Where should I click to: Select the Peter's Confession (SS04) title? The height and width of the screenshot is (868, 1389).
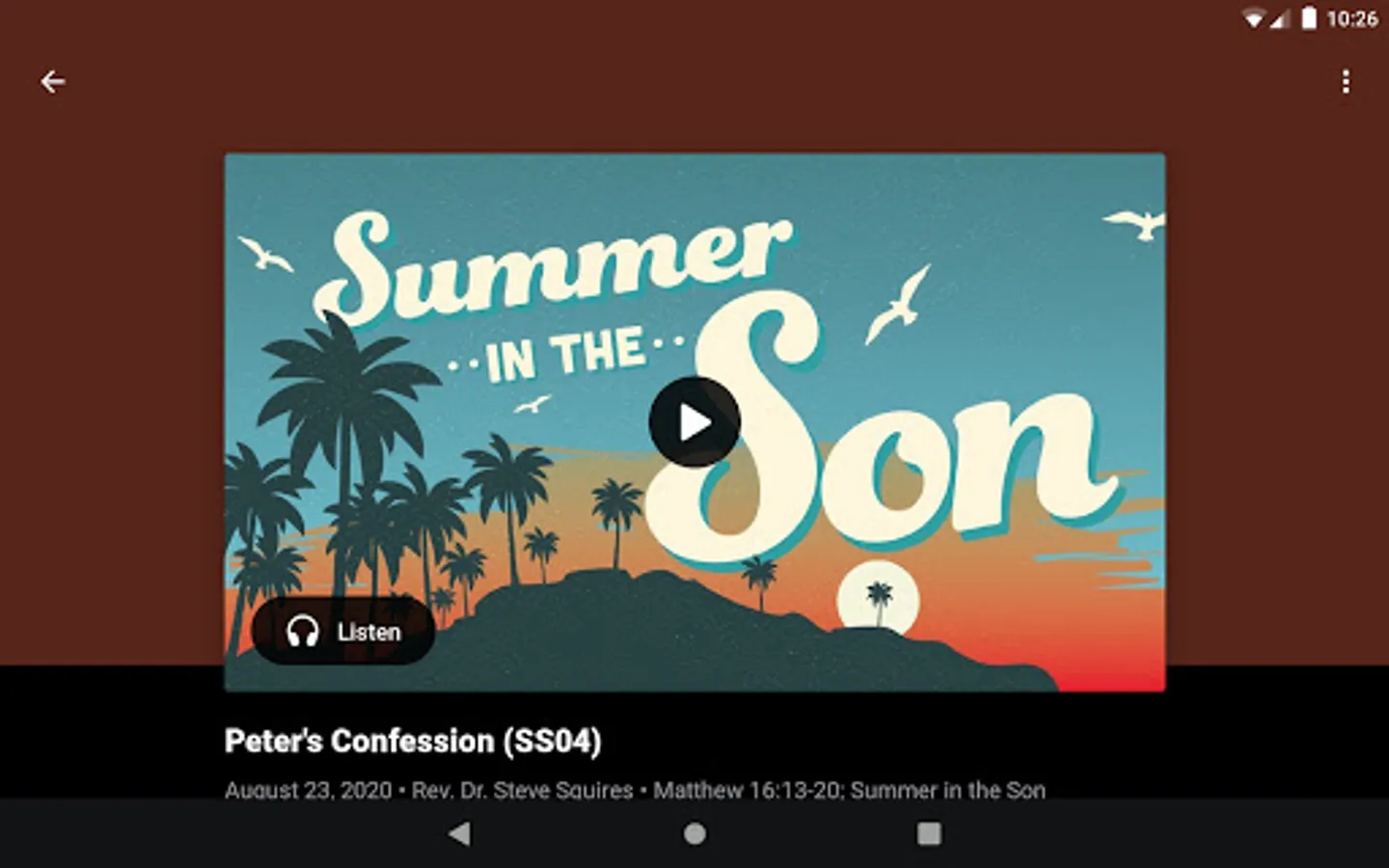click(413, 741)
